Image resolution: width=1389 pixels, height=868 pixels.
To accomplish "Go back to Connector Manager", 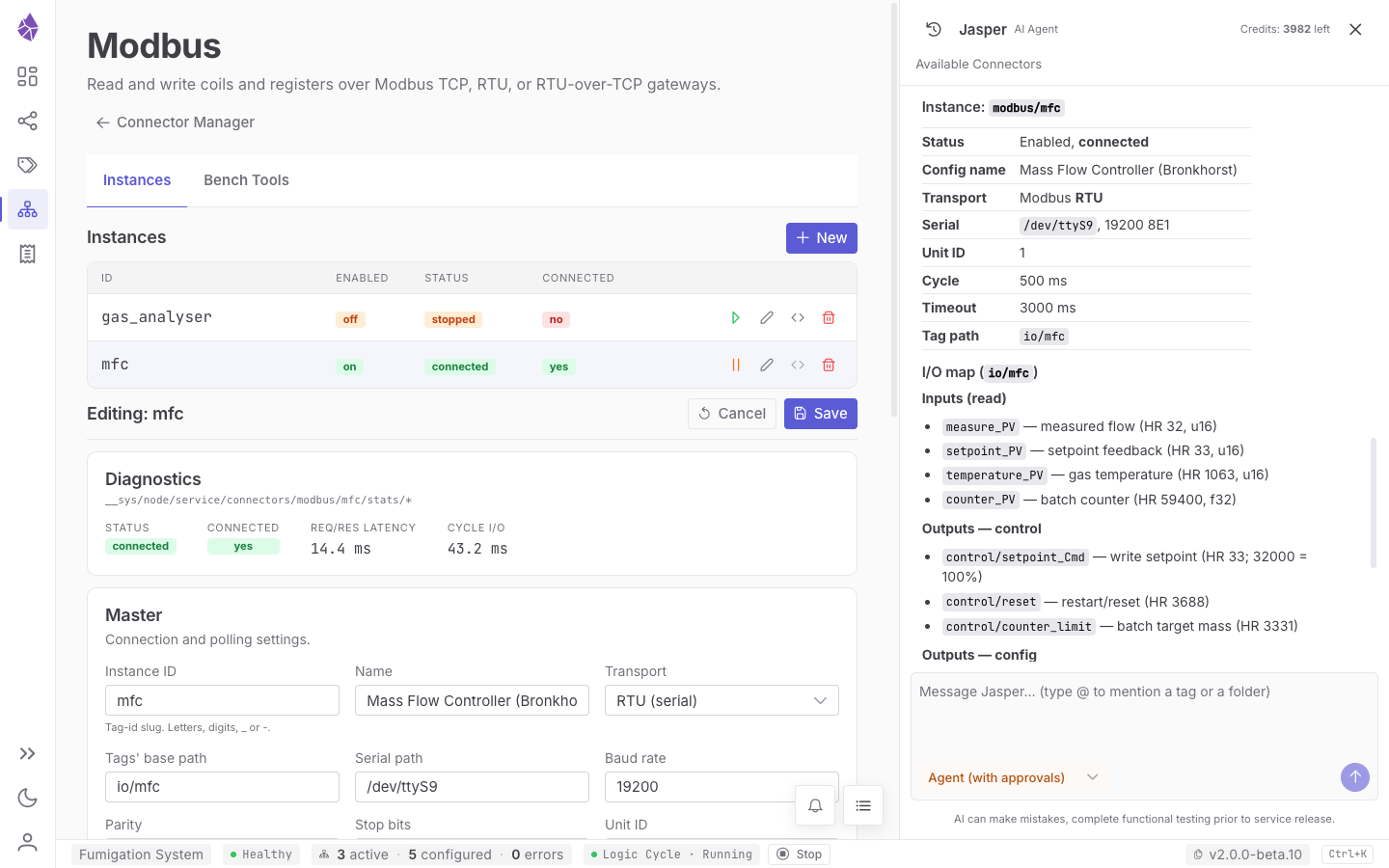I will point(175,122).
